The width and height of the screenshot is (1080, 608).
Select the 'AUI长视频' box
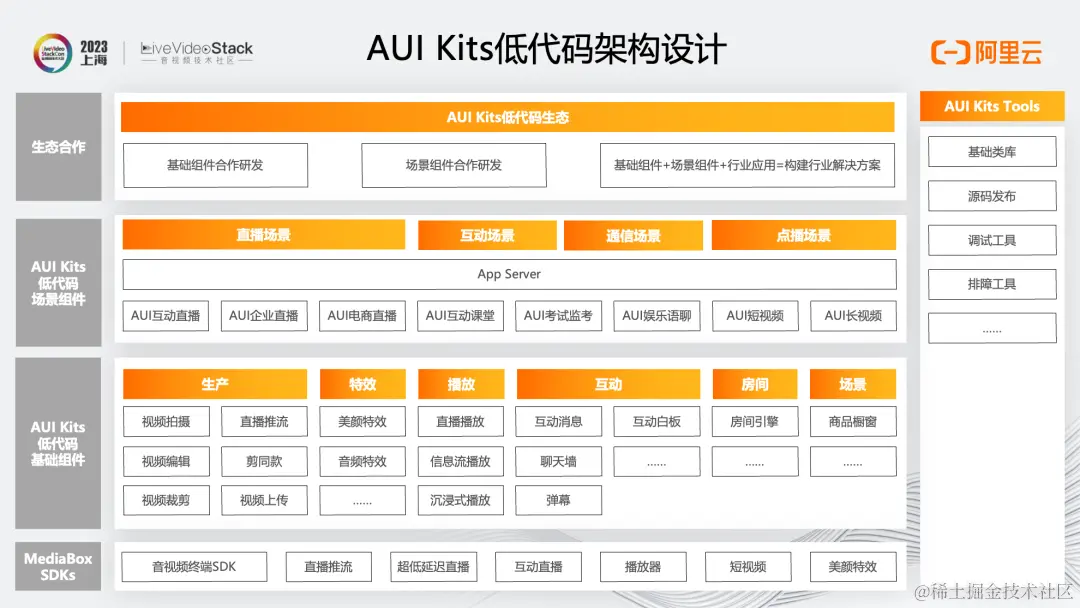(x=853, y=316)
